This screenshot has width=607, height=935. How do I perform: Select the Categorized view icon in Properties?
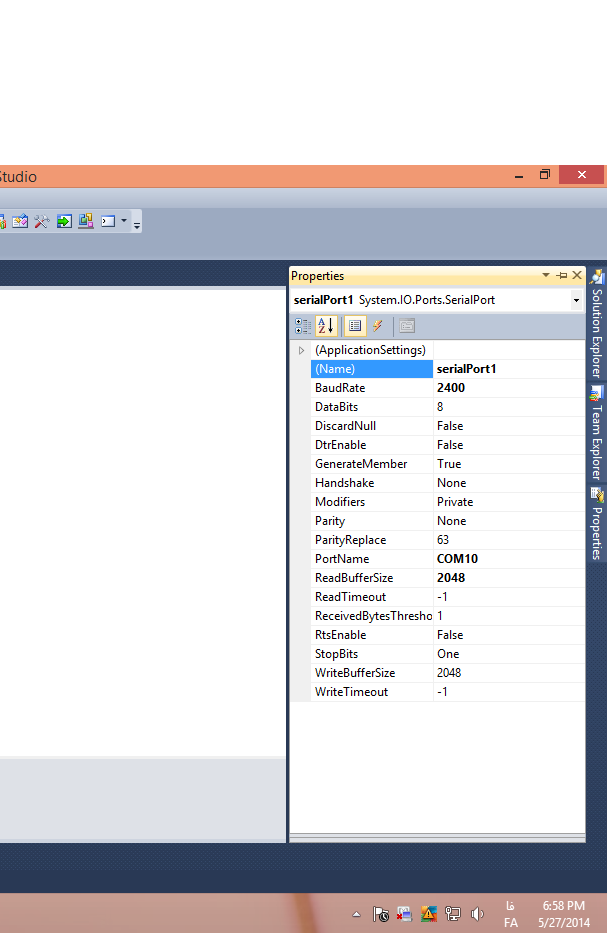[303, 326]
